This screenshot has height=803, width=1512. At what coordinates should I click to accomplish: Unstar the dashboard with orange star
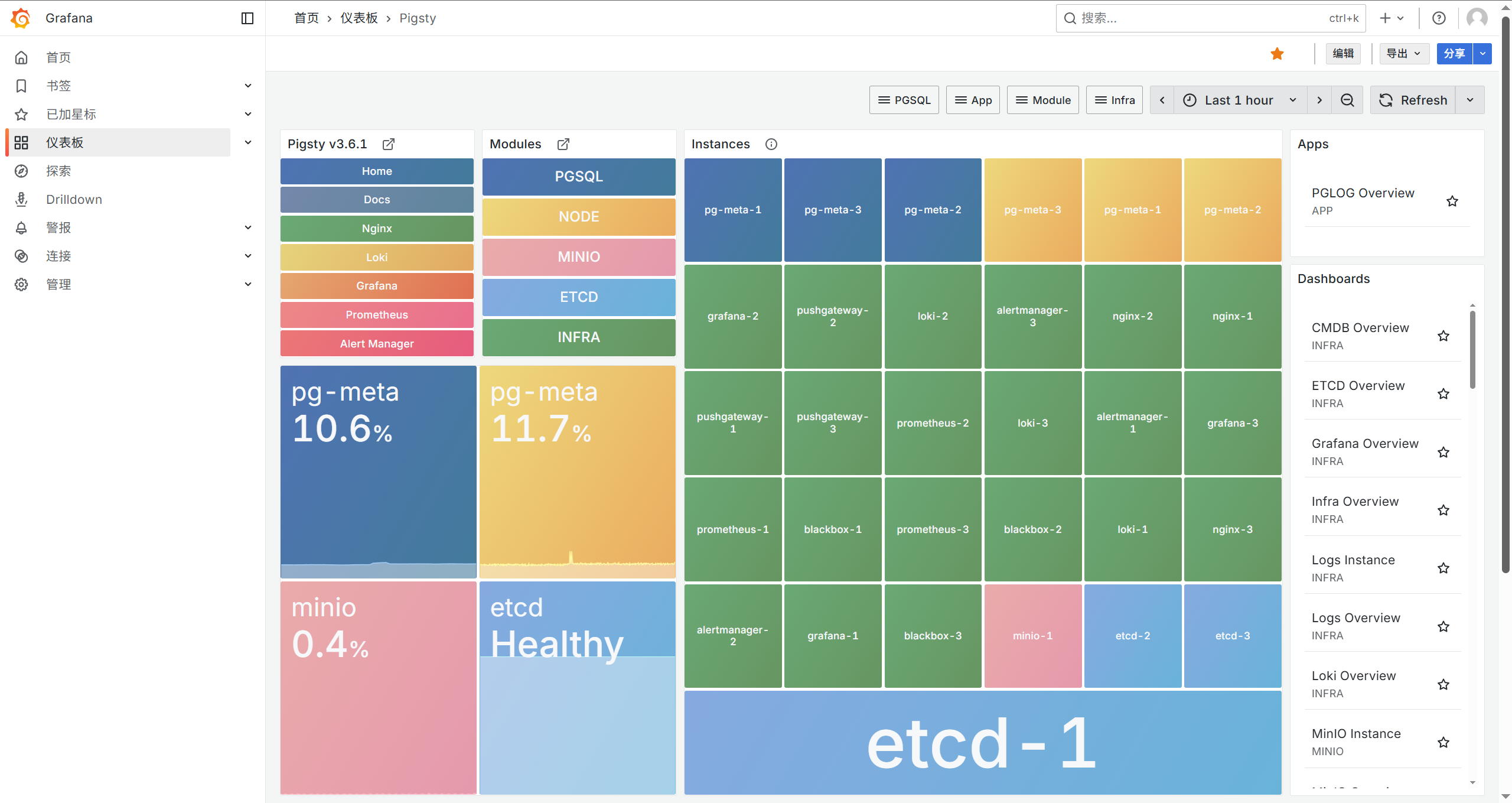(1277, 54)
